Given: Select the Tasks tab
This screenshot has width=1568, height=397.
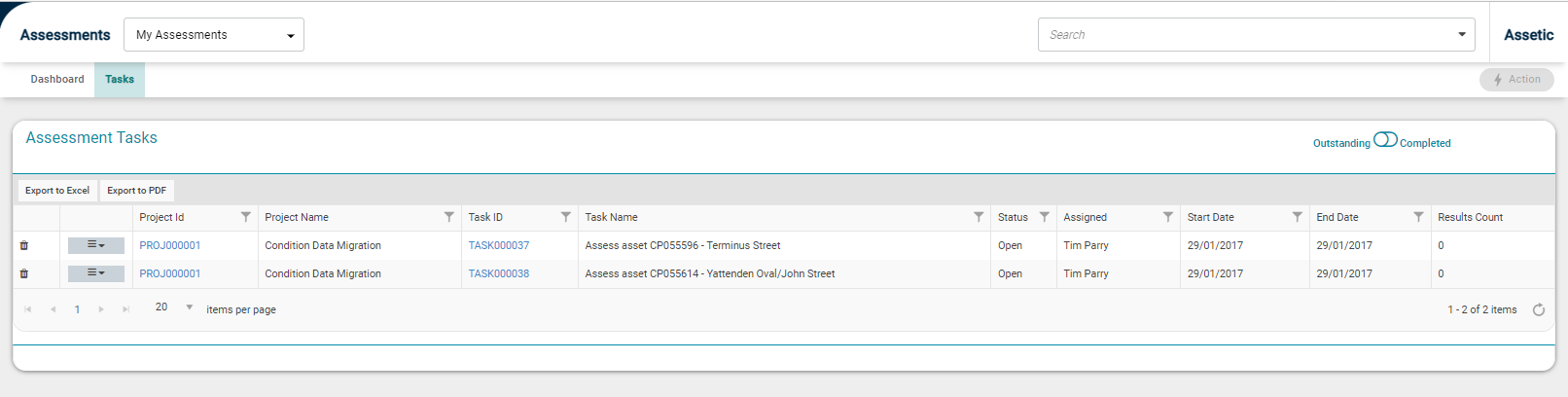Looking at the screenshot, I should [x=120, y=80].
